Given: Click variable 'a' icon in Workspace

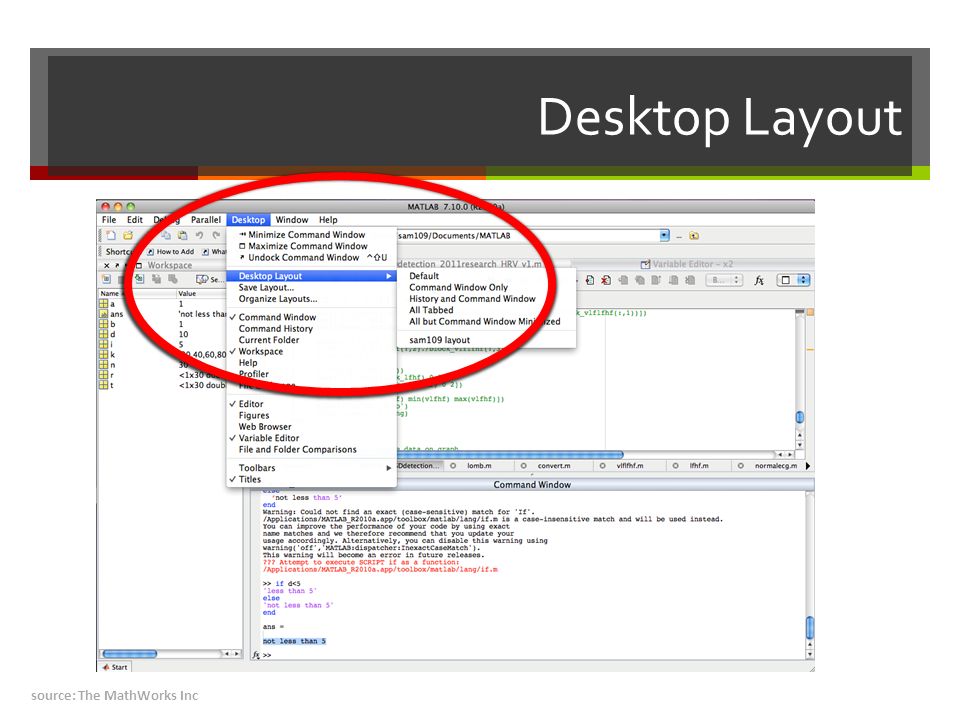Looking at the screenshot, I should pyautogui.click(x=103, y=304).
